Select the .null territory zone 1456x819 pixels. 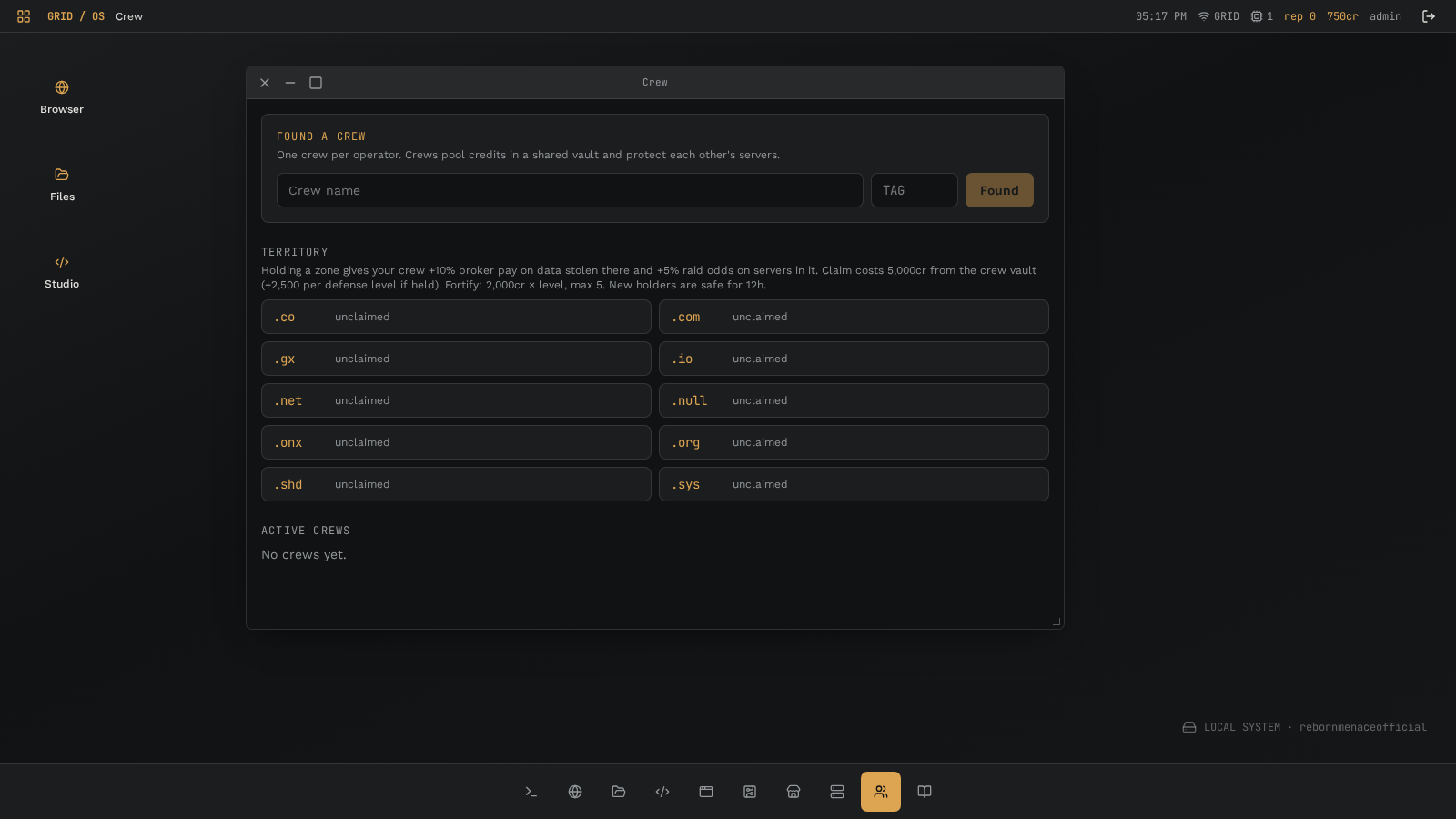click(x=854, y=400)
